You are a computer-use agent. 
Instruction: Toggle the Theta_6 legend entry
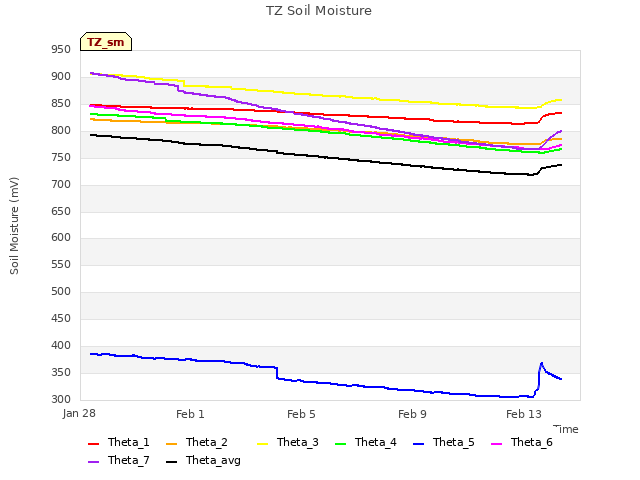(522, 442)
